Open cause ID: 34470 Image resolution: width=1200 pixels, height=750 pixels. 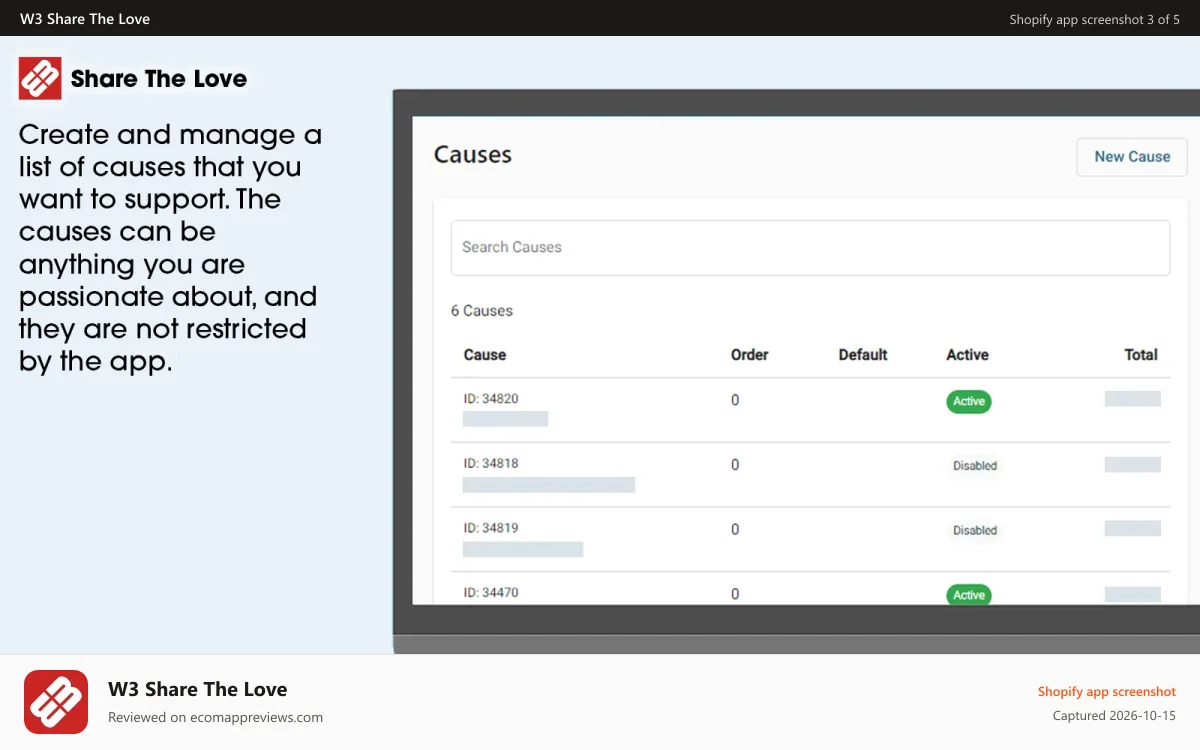[x=491, y=592]
